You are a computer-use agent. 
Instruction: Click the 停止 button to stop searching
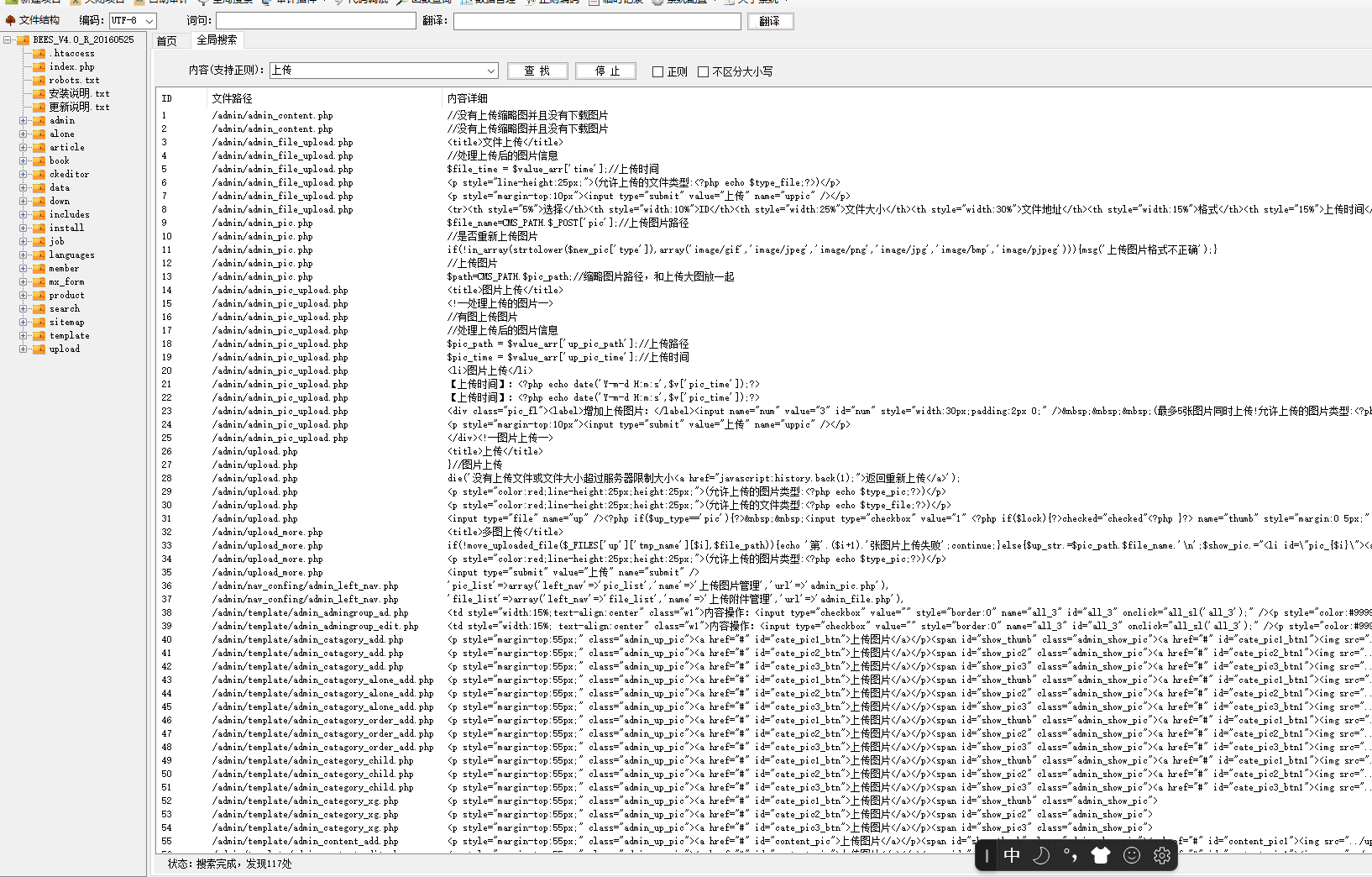(x=605, y=71)
